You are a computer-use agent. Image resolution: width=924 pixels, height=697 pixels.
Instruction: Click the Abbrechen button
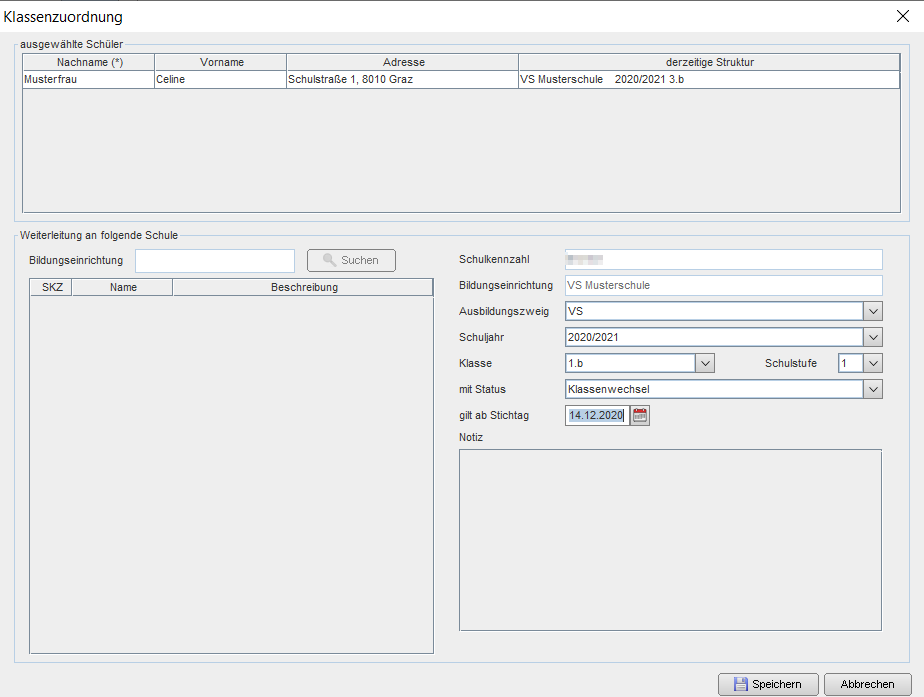coord(867,684)
